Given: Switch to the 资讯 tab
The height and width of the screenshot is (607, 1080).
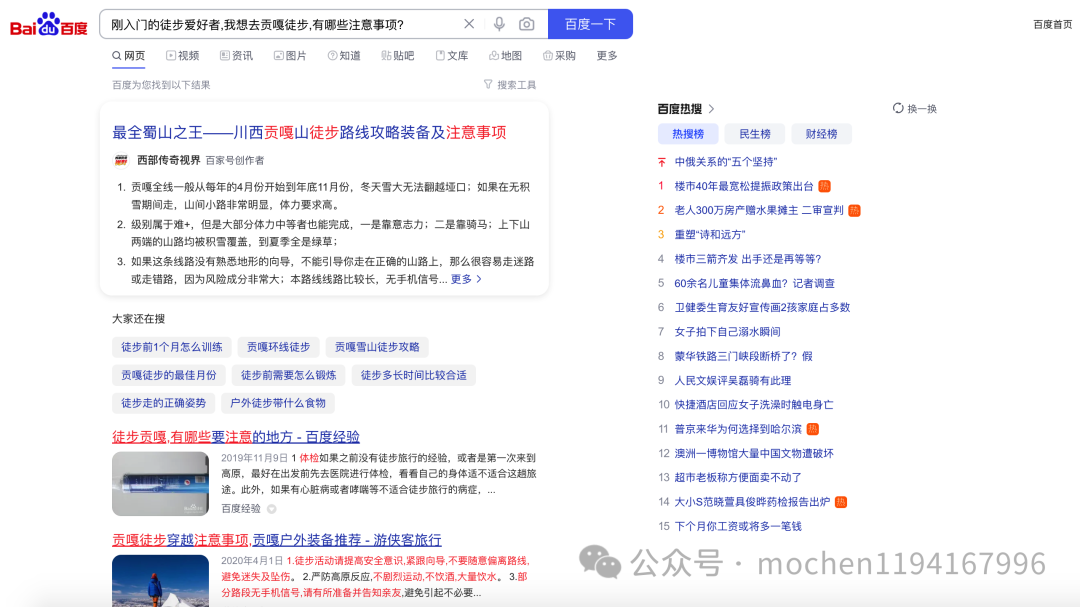Looking at the screenshot, I should [236, 56].
